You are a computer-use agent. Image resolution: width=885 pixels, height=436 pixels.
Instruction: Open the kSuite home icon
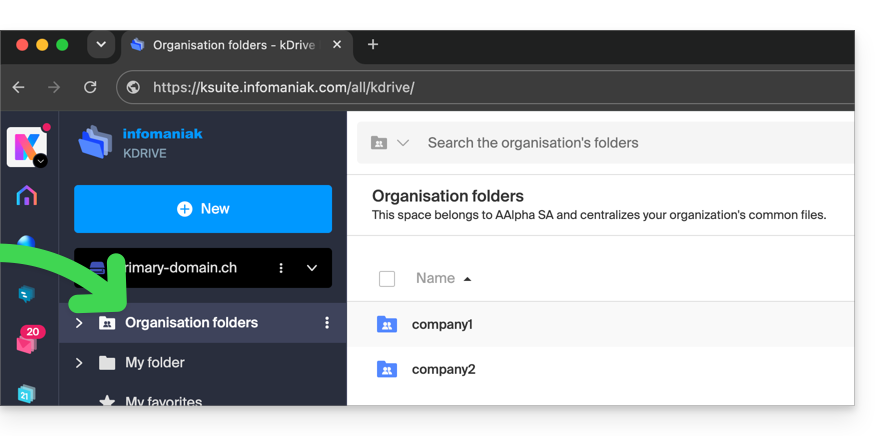point(27,195)
